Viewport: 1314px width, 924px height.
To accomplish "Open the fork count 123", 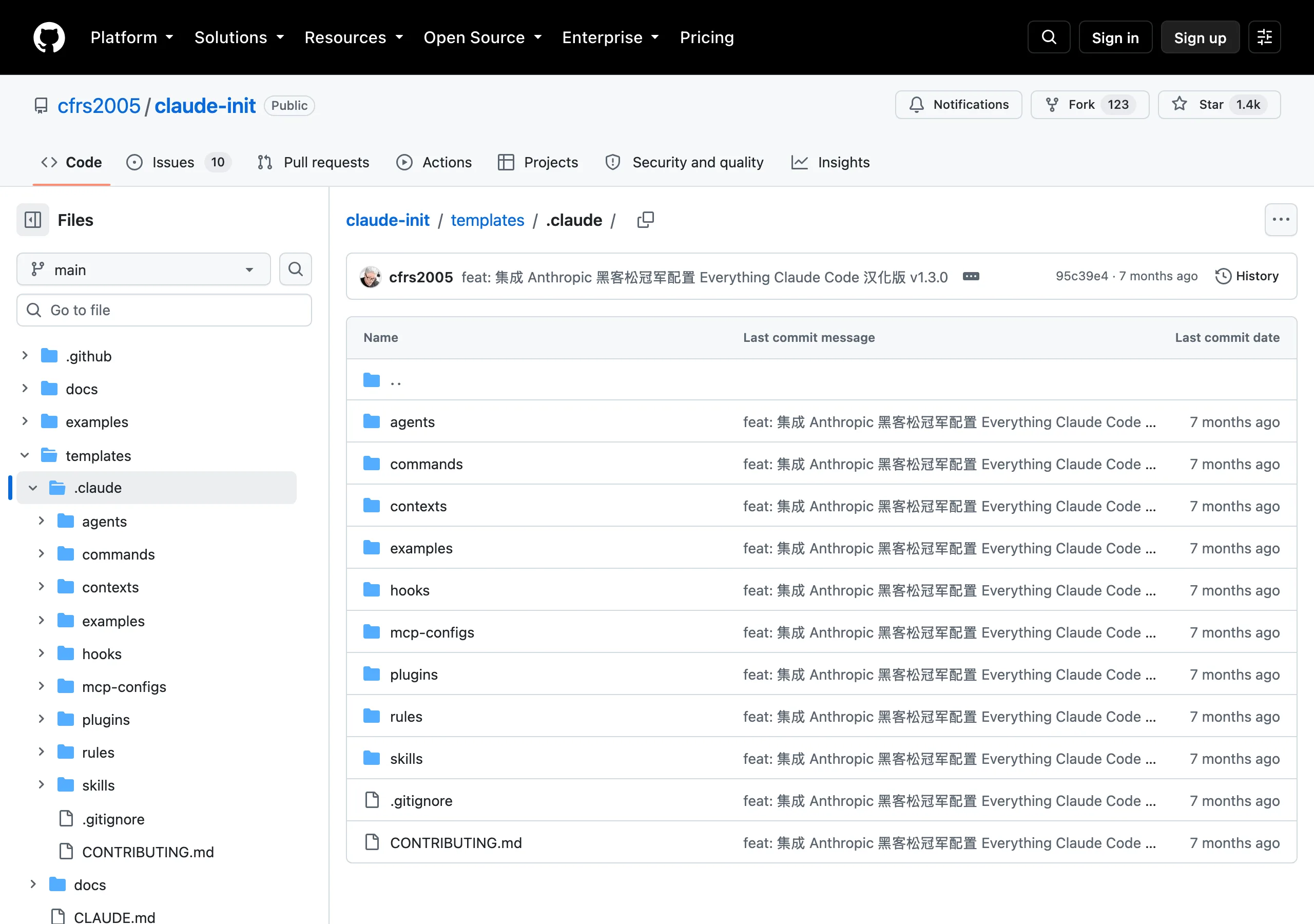I will [1118, 105].
